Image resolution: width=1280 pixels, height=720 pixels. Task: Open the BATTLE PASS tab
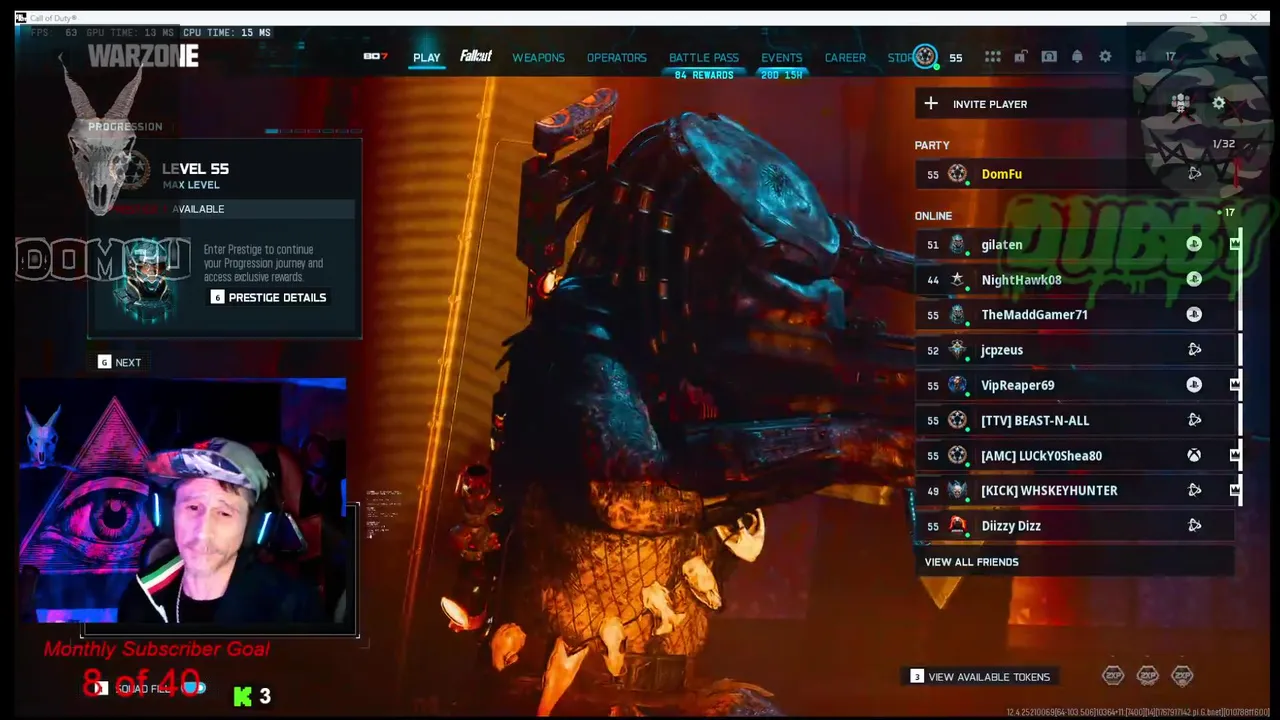(704, 58)
